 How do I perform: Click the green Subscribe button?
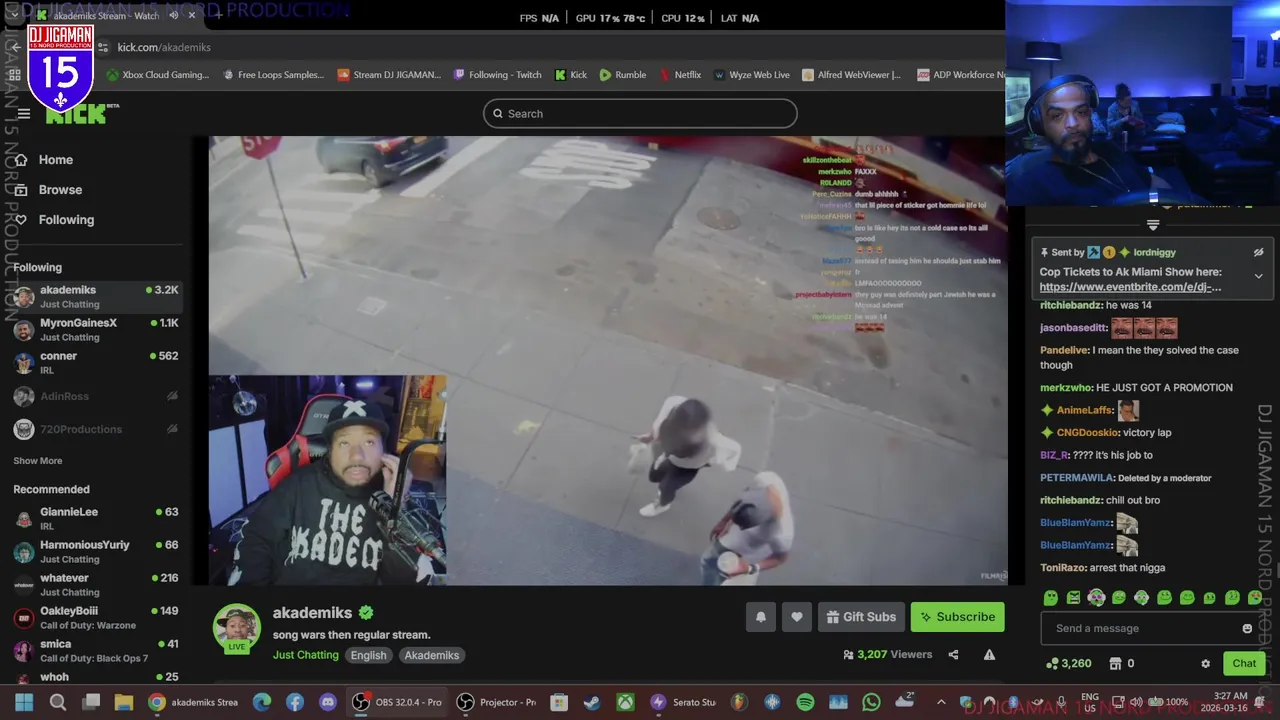click(x=957, y=617)
